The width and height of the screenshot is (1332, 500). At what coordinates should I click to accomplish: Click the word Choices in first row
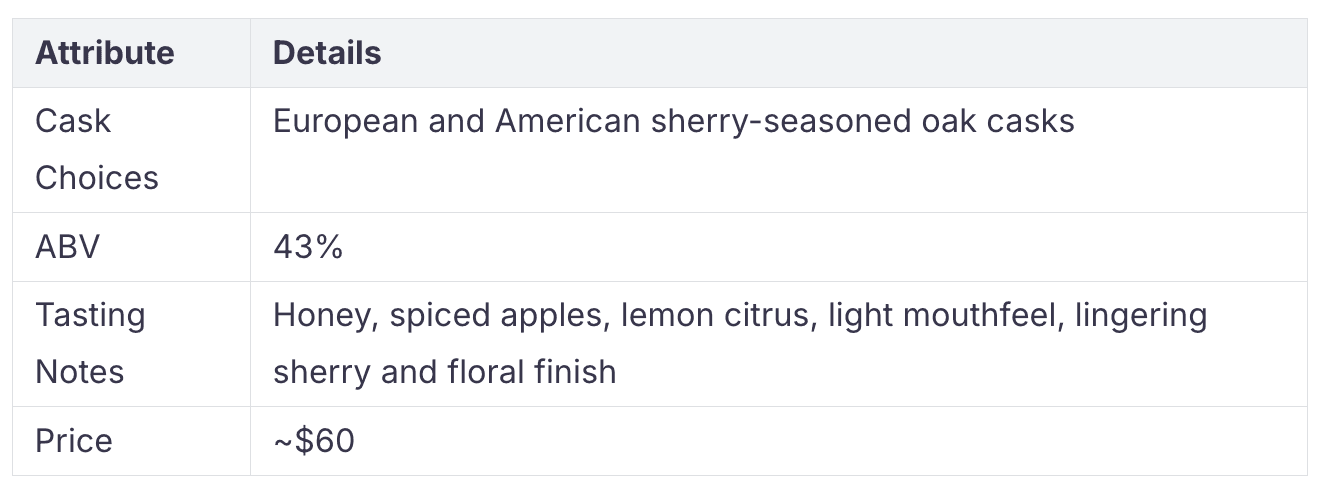coord(97,178)
